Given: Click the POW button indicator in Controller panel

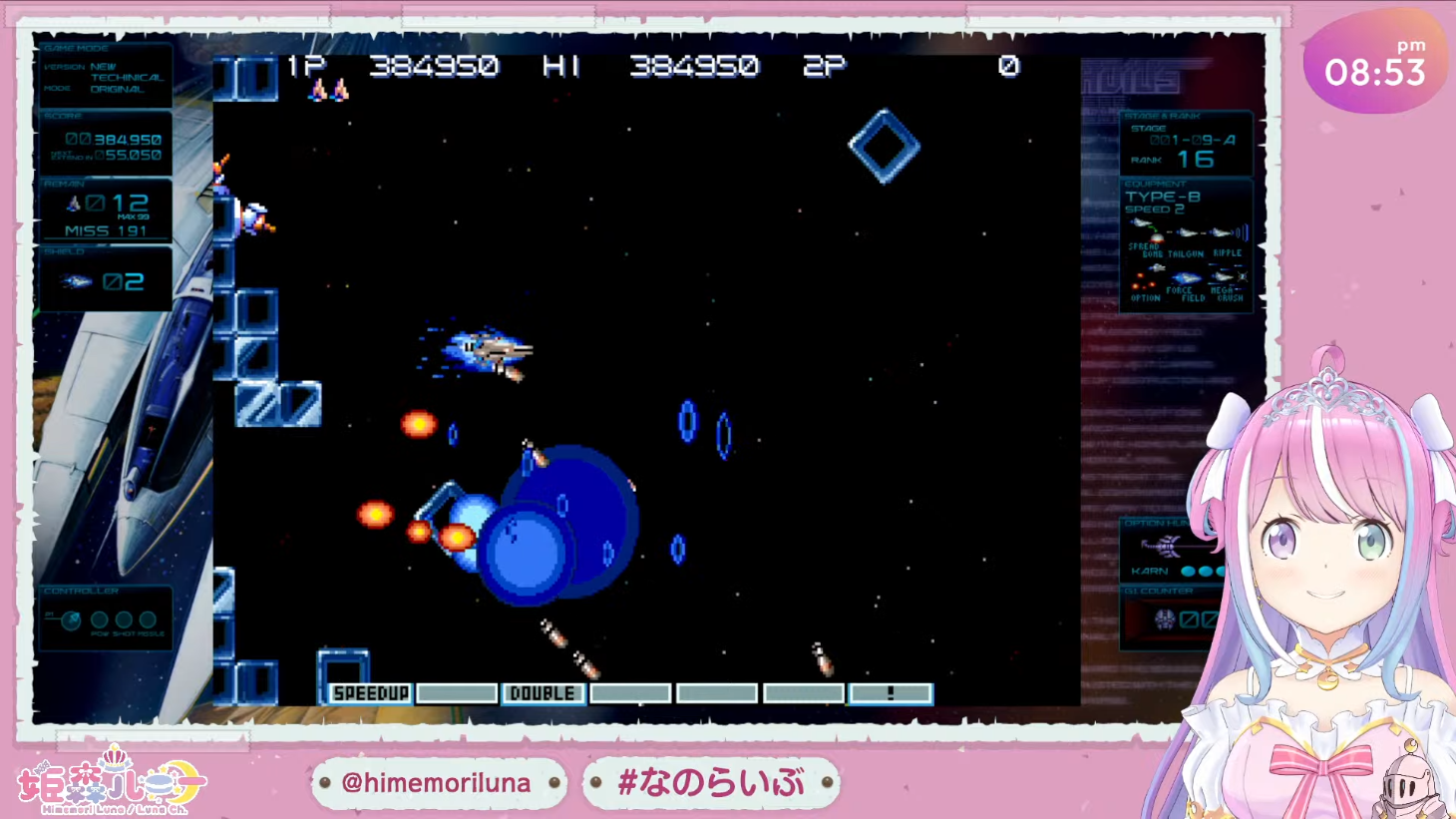Looking at the screenshot, I should 100,620.
